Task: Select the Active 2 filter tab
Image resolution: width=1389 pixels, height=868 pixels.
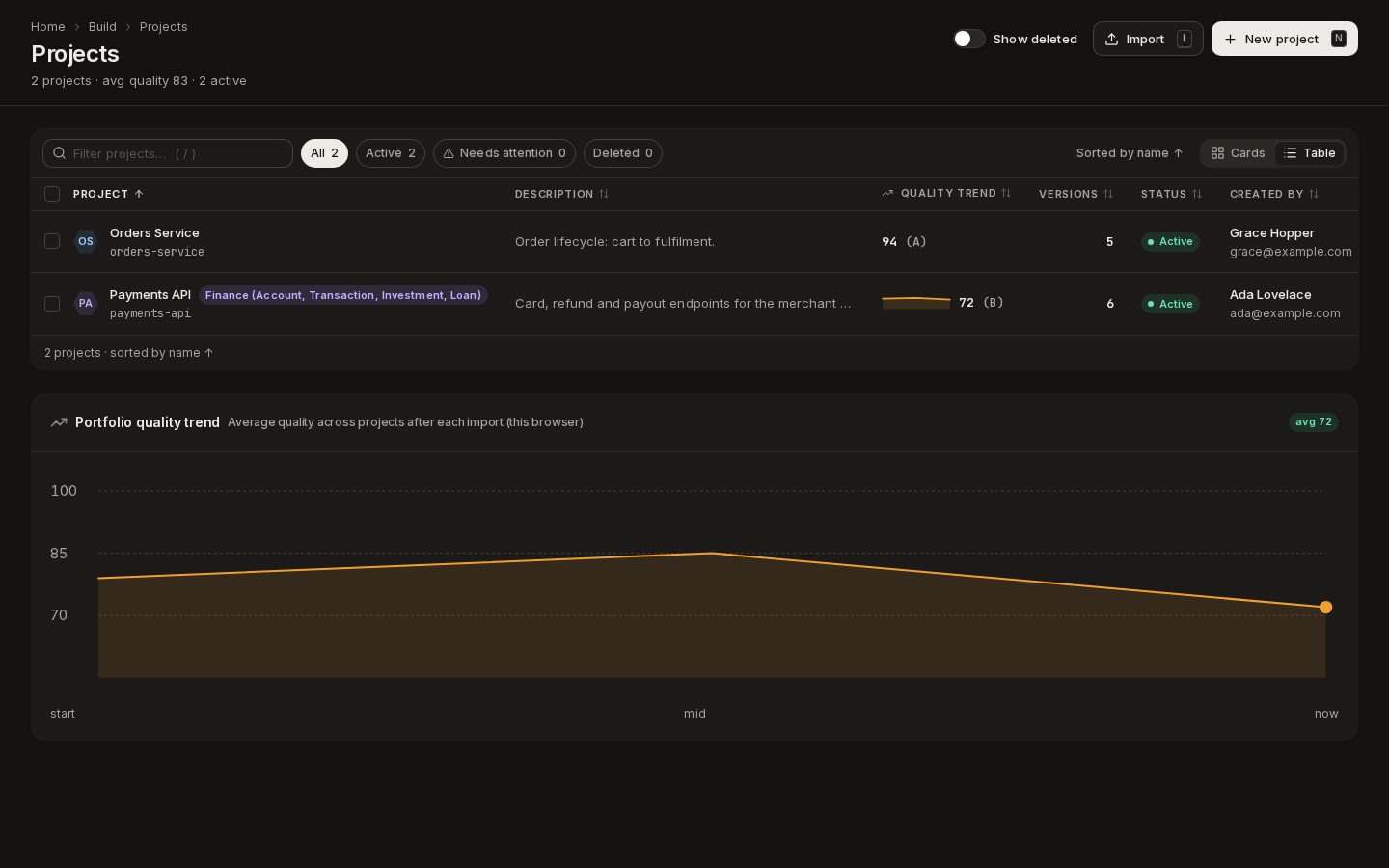Action: (391, 153)
